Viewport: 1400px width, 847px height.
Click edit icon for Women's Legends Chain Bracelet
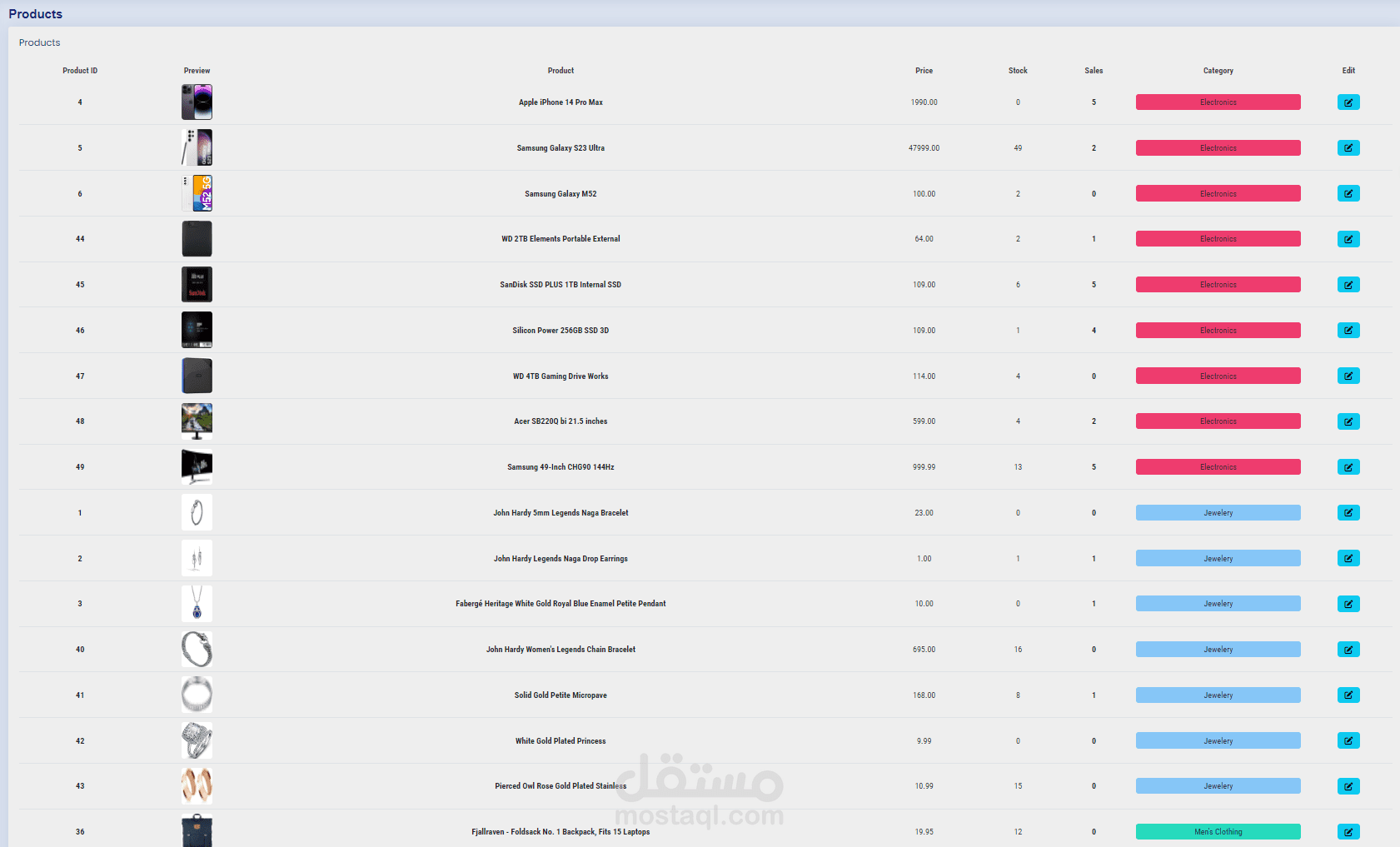pos(1348,650)
